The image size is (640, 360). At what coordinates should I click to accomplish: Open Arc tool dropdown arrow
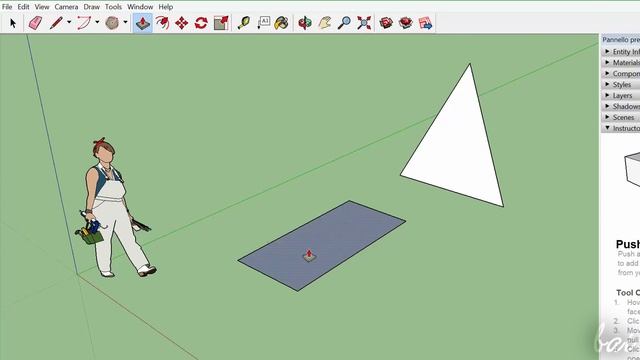(97, 22)
